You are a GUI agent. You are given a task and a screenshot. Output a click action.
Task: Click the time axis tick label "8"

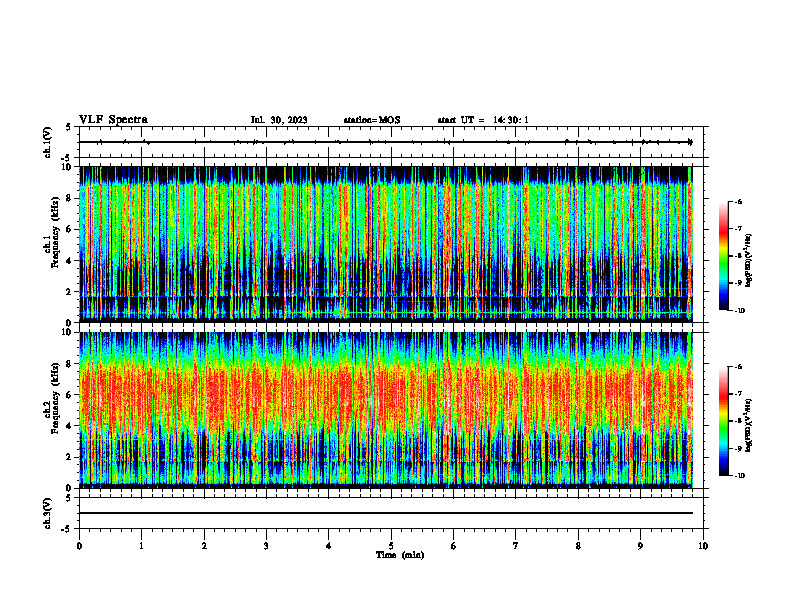tap(578, 546)
